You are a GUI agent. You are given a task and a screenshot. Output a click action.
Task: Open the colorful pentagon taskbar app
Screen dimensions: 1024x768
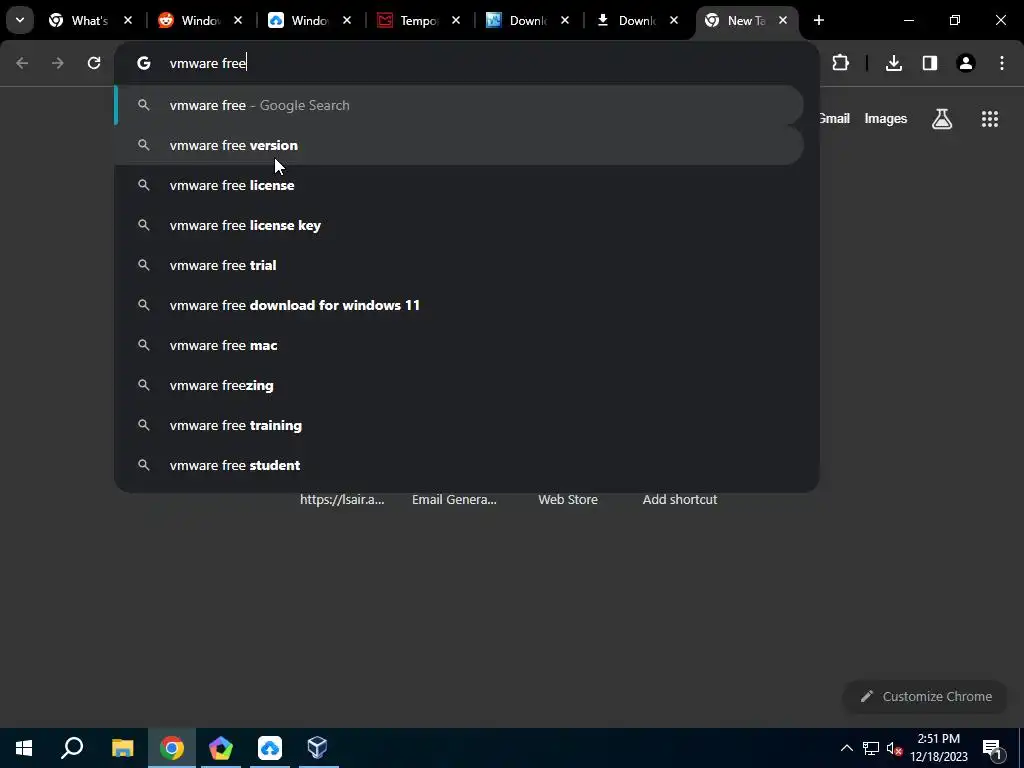(x=221, y=748)
